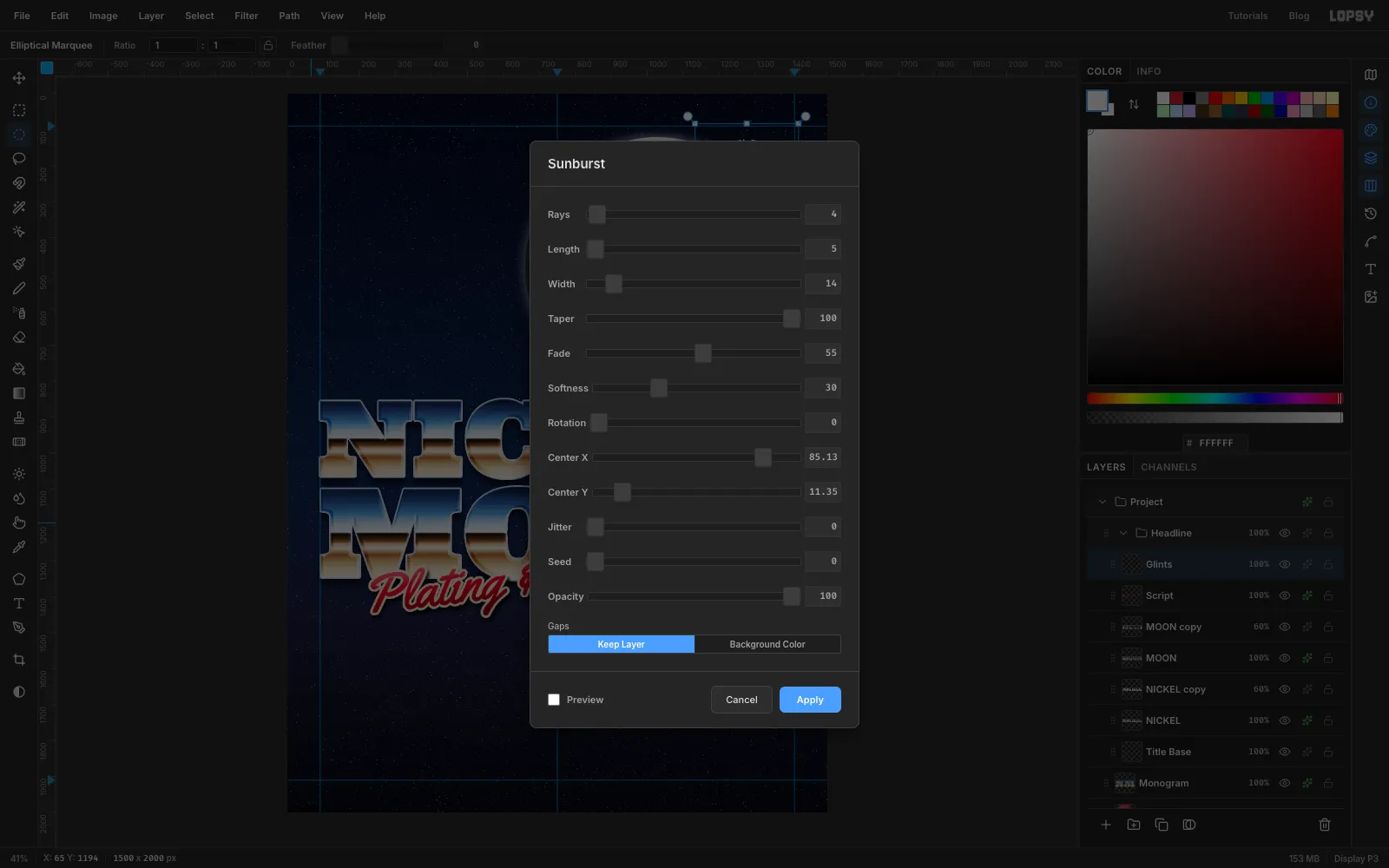Hide the Glints layer
This screenshot has height=868, width=1389.
click(x=1285, y=564)
